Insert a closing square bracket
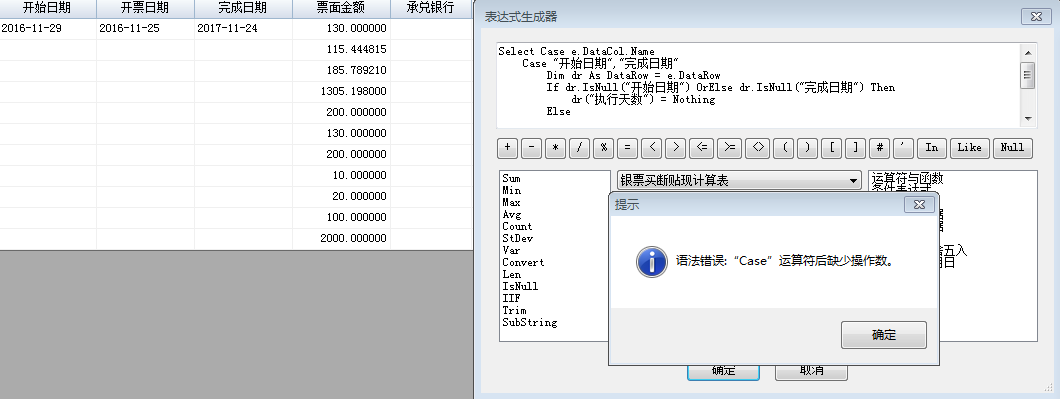The height and width of the screenshot is (399, 1060). tap(855, 147)
